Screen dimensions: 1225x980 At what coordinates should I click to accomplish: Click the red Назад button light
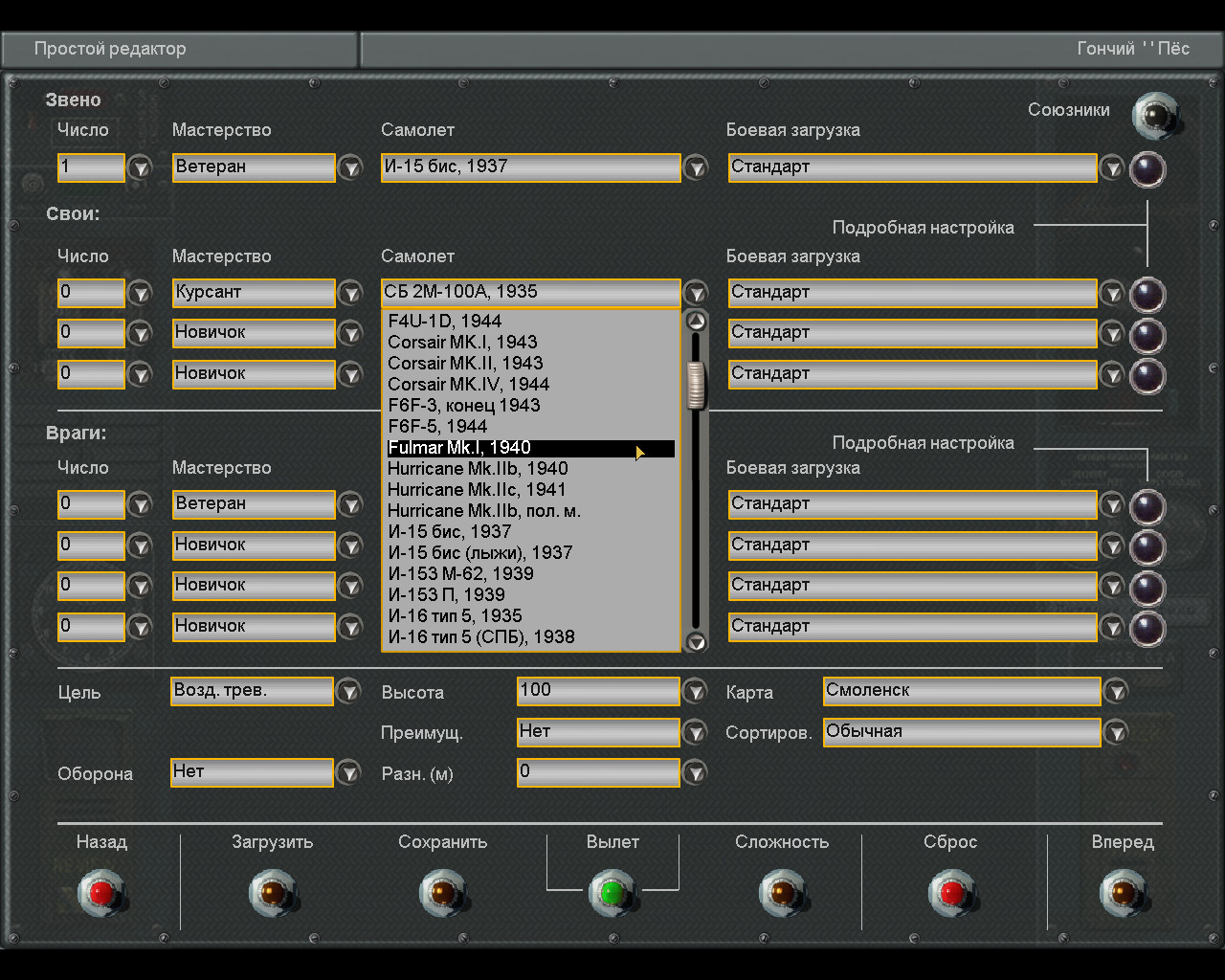101,893
